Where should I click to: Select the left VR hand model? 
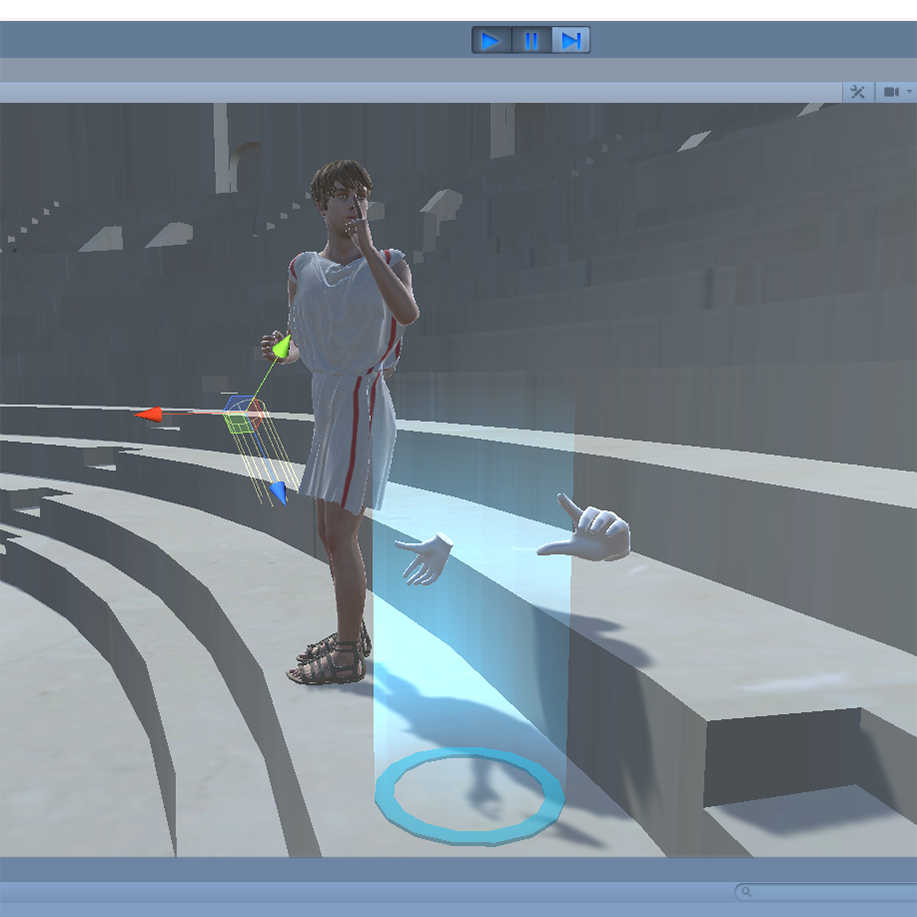pyautogui.click(x=425, y=555)
